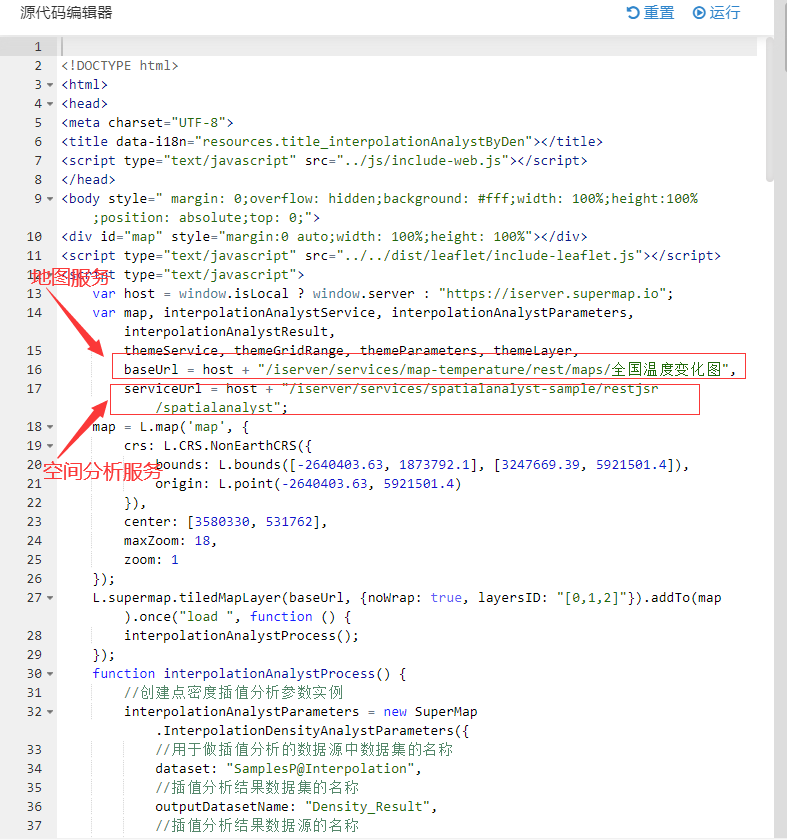Collapse the fold arrow on line 3
Image resolution: width=787 pixels, height=840 pixels.
(50, 85)
